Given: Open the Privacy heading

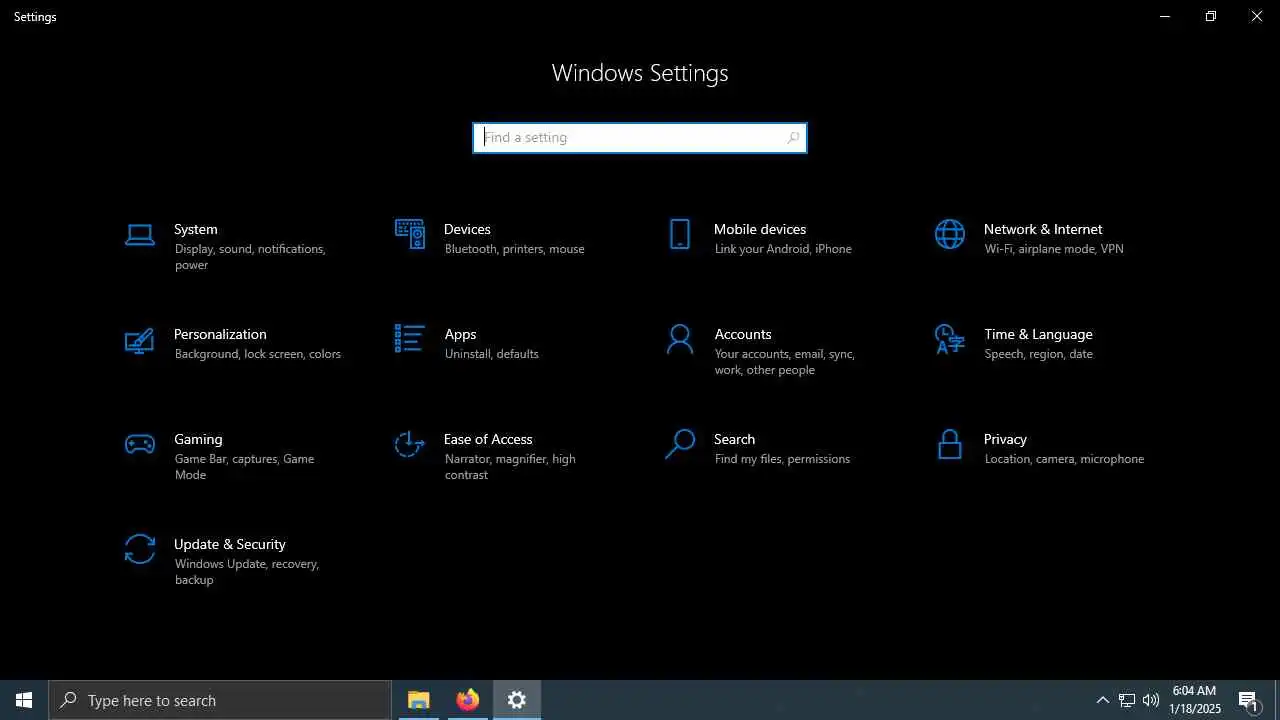Looking at the screenshot, I should tap(1005, 439).
